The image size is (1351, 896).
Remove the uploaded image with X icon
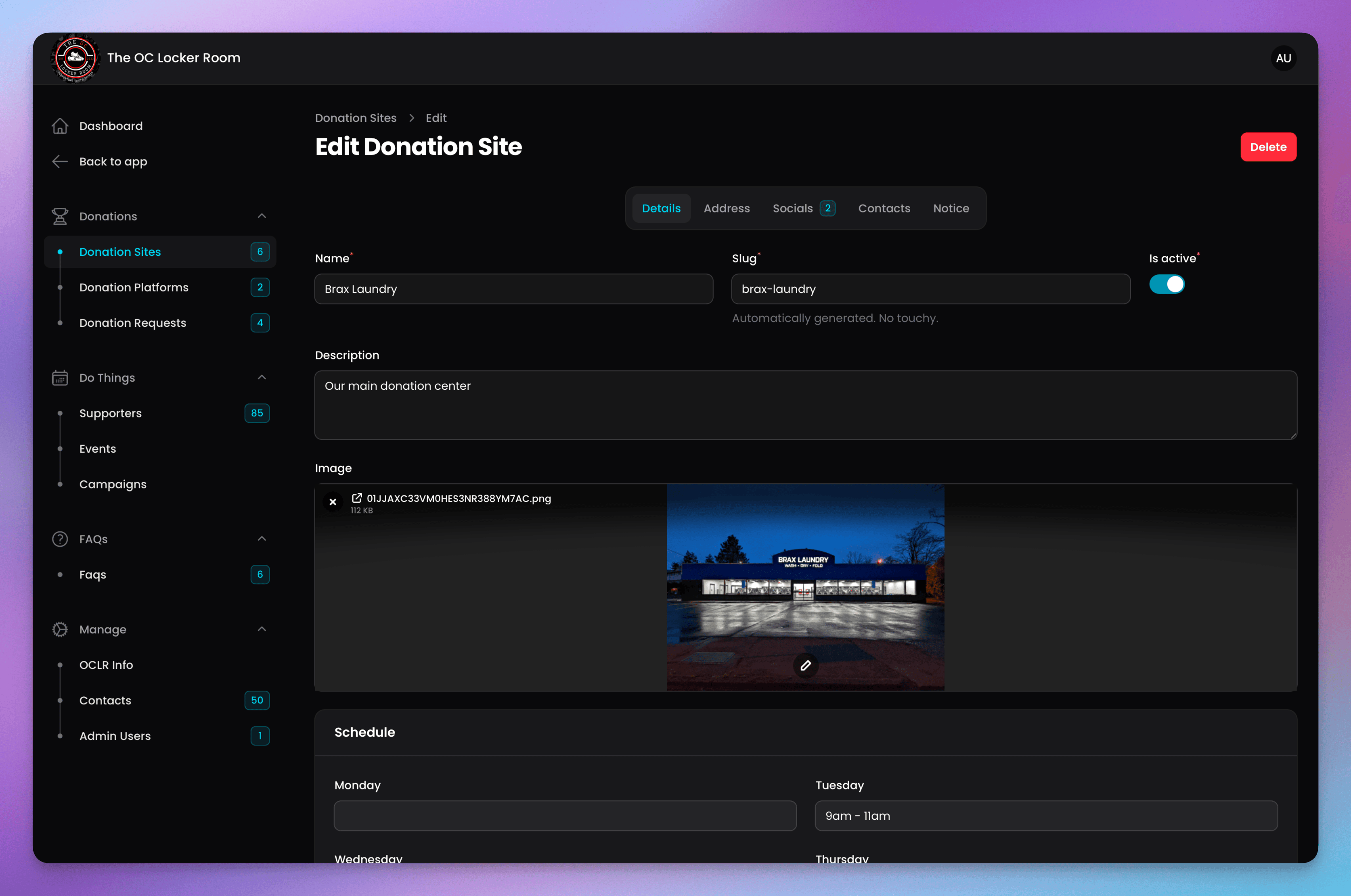tap(333, 502)
